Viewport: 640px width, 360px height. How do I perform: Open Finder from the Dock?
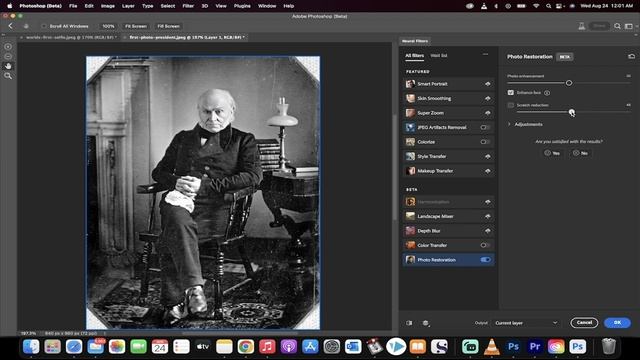pos(31,347)
